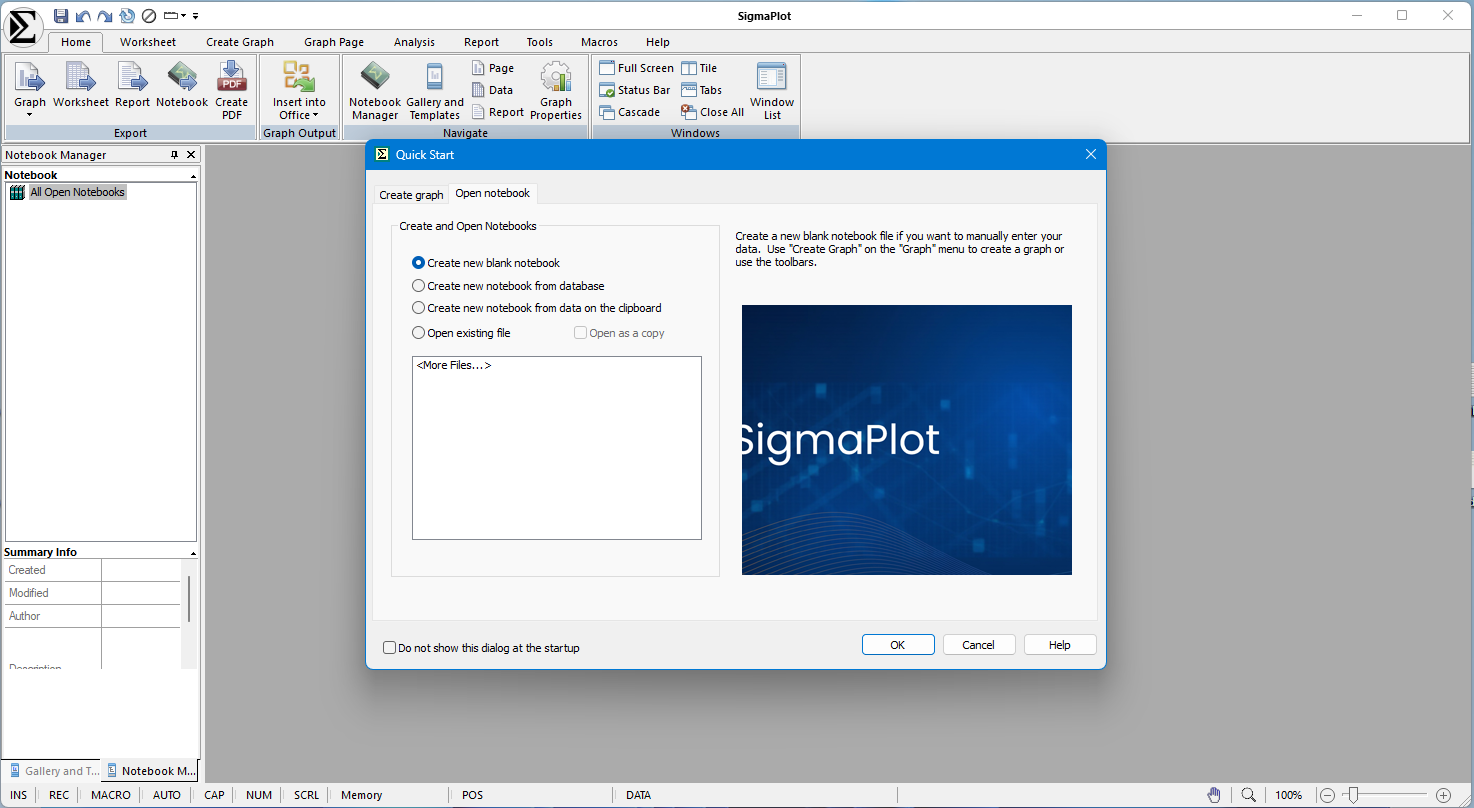Switch to the Tools ribbon tab
1474x808 pixels.
pos(540,42)
